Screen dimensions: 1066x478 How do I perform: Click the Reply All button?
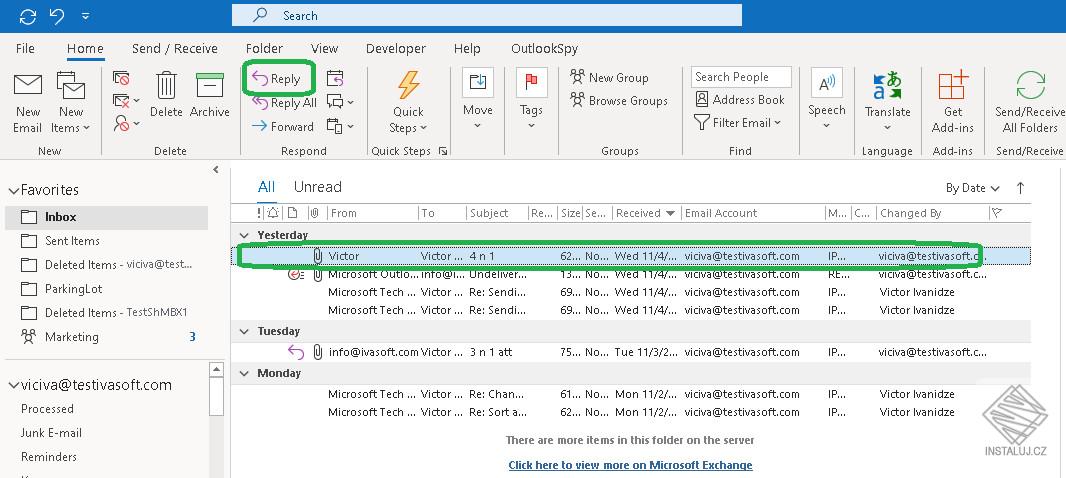pos(284,103)
